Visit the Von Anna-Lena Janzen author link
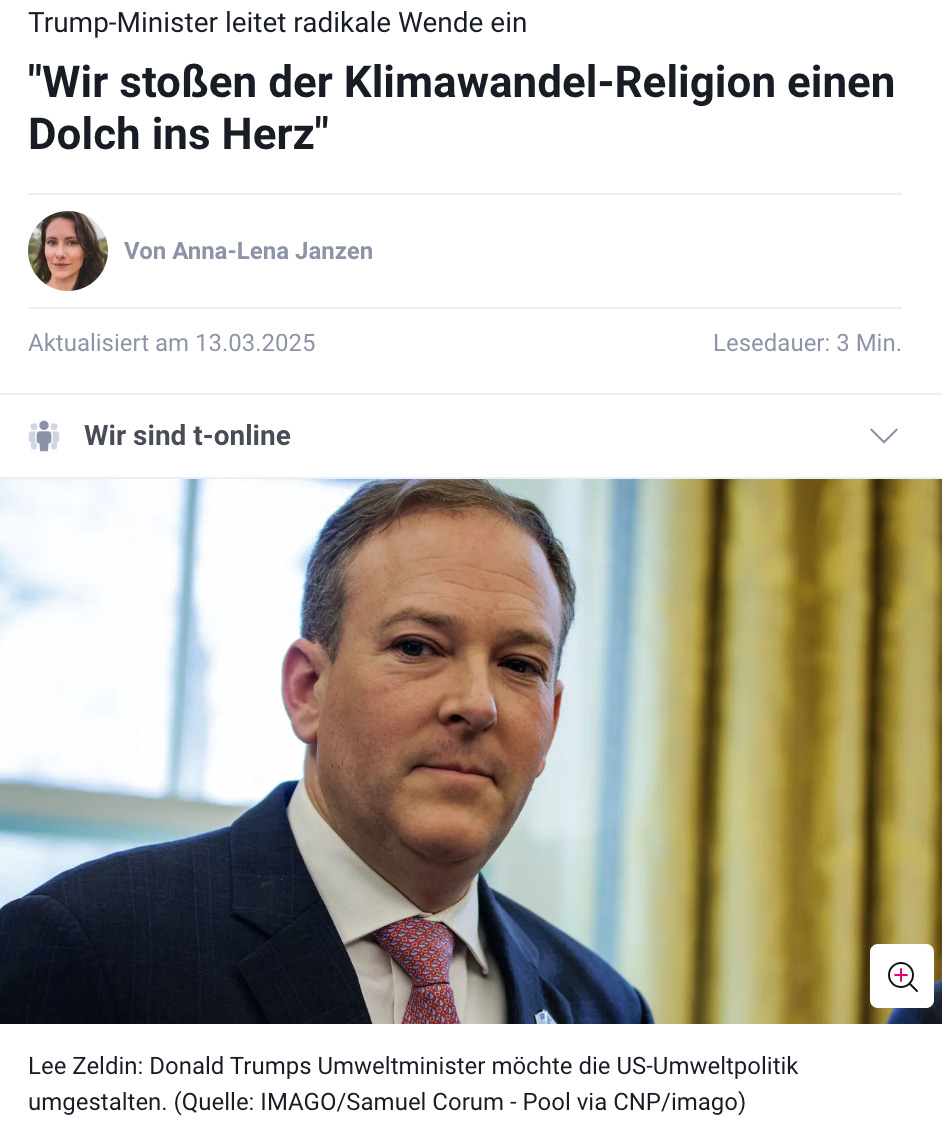This screenshot has height=1126, width=942. [248, 251]
